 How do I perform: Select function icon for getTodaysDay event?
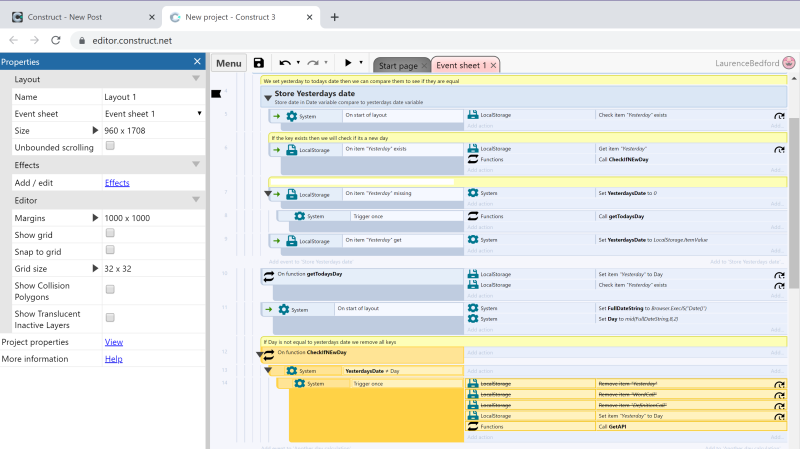268,276
